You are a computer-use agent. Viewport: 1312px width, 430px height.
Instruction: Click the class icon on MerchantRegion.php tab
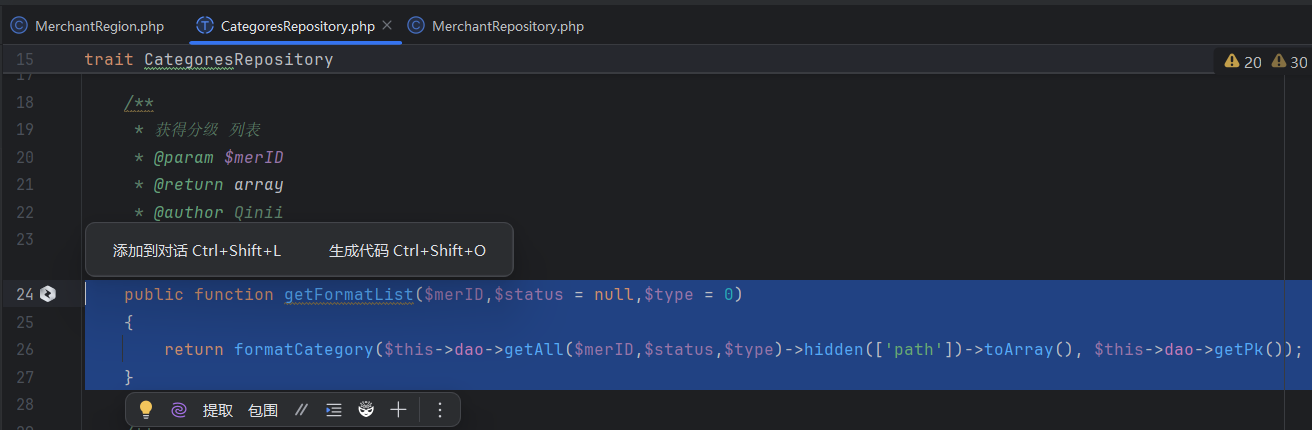tap(19, 26)
